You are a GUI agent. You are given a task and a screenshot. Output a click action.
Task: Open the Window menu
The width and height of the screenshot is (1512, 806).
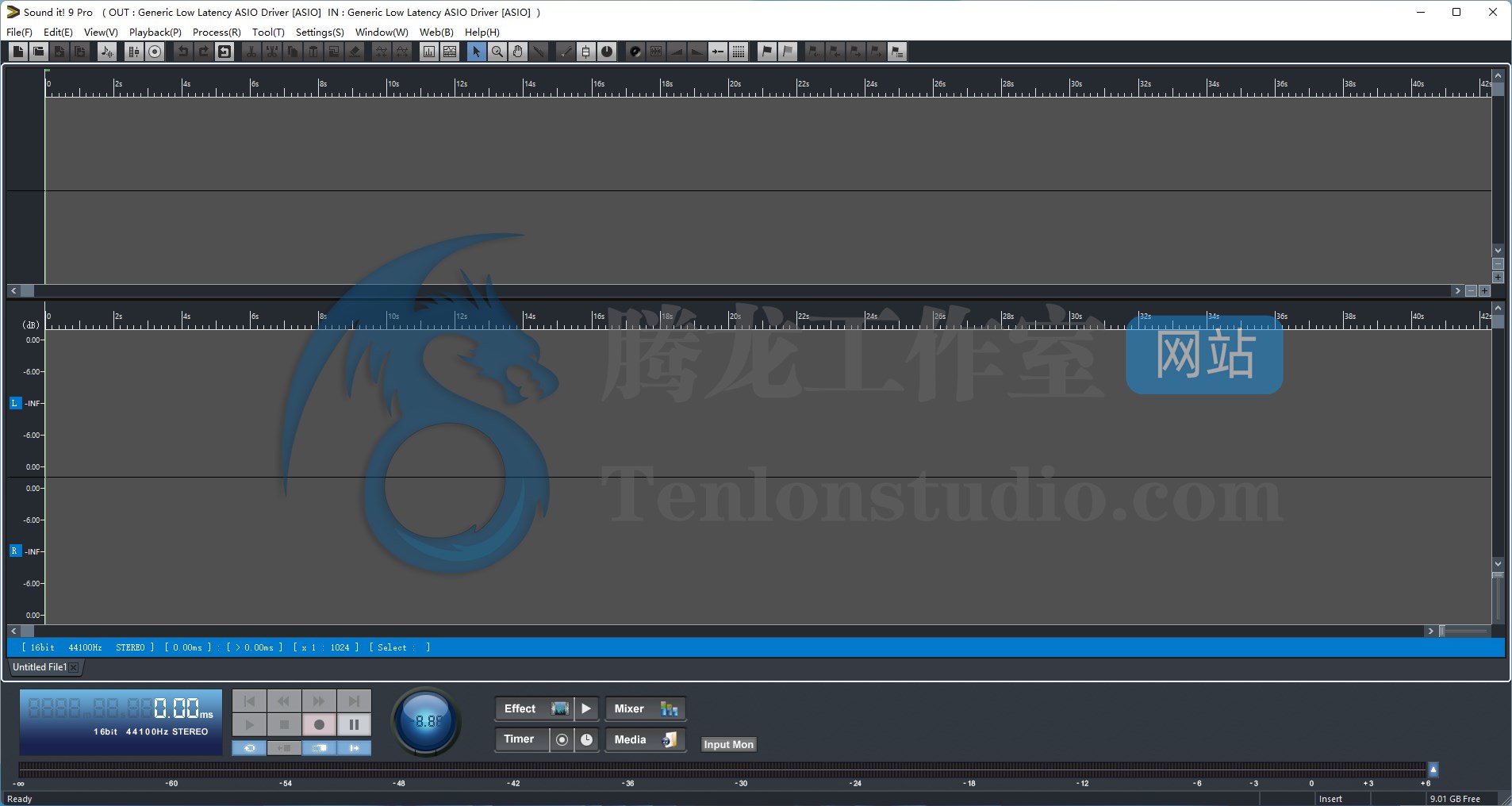tap(382, 32)
